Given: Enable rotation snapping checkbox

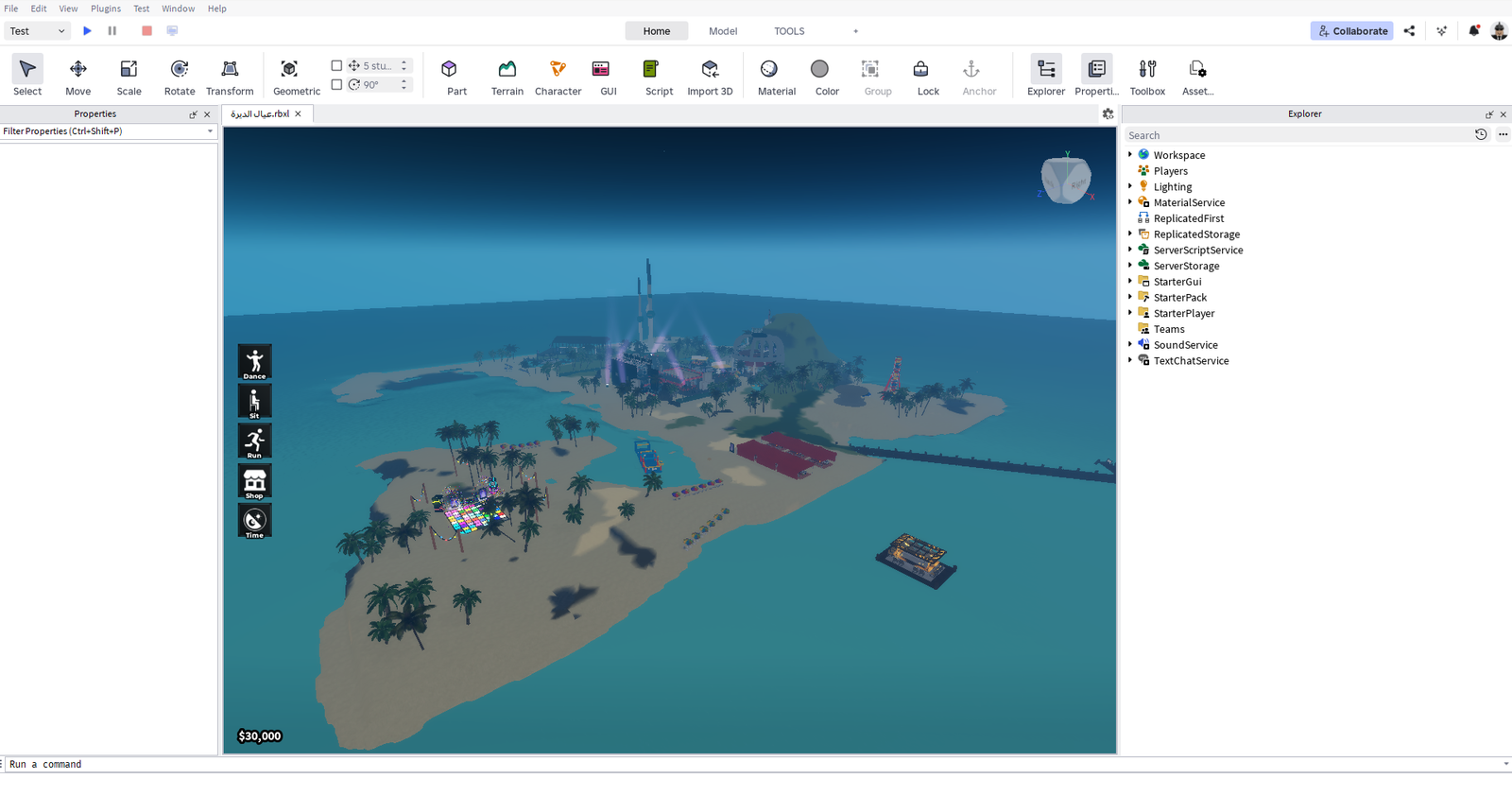Looking at the screenshot, I should click(x=336, y=84).
